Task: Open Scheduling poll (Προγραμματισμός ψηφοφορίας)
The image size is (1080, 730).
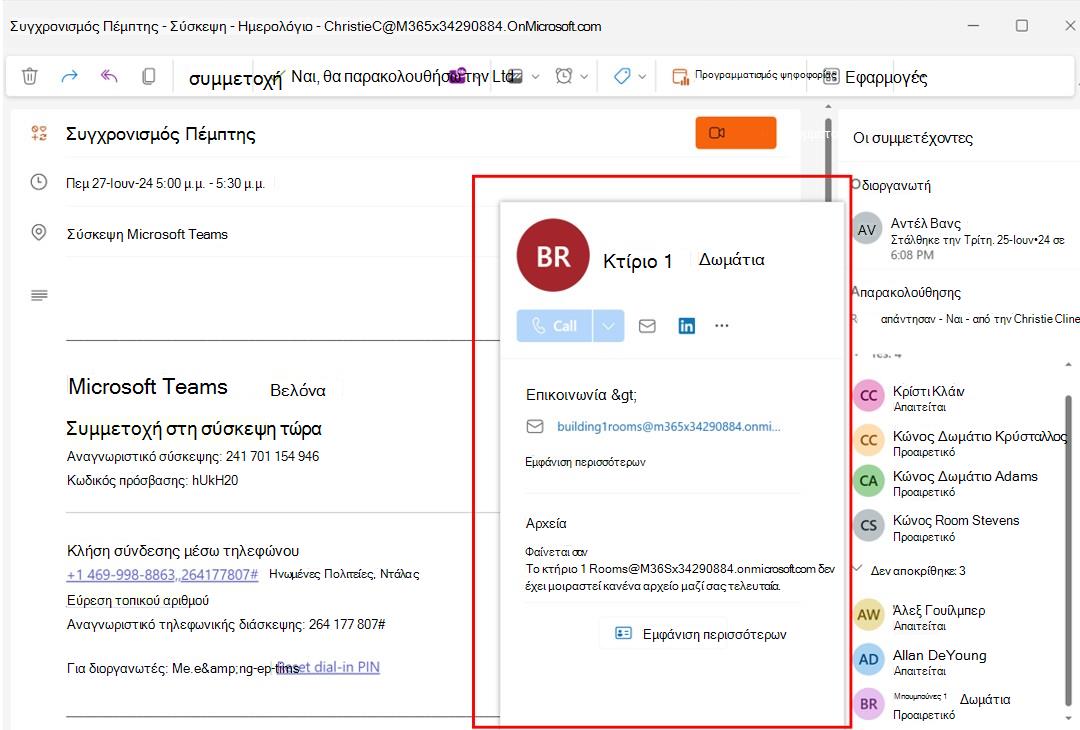Action: click(754, 75)
